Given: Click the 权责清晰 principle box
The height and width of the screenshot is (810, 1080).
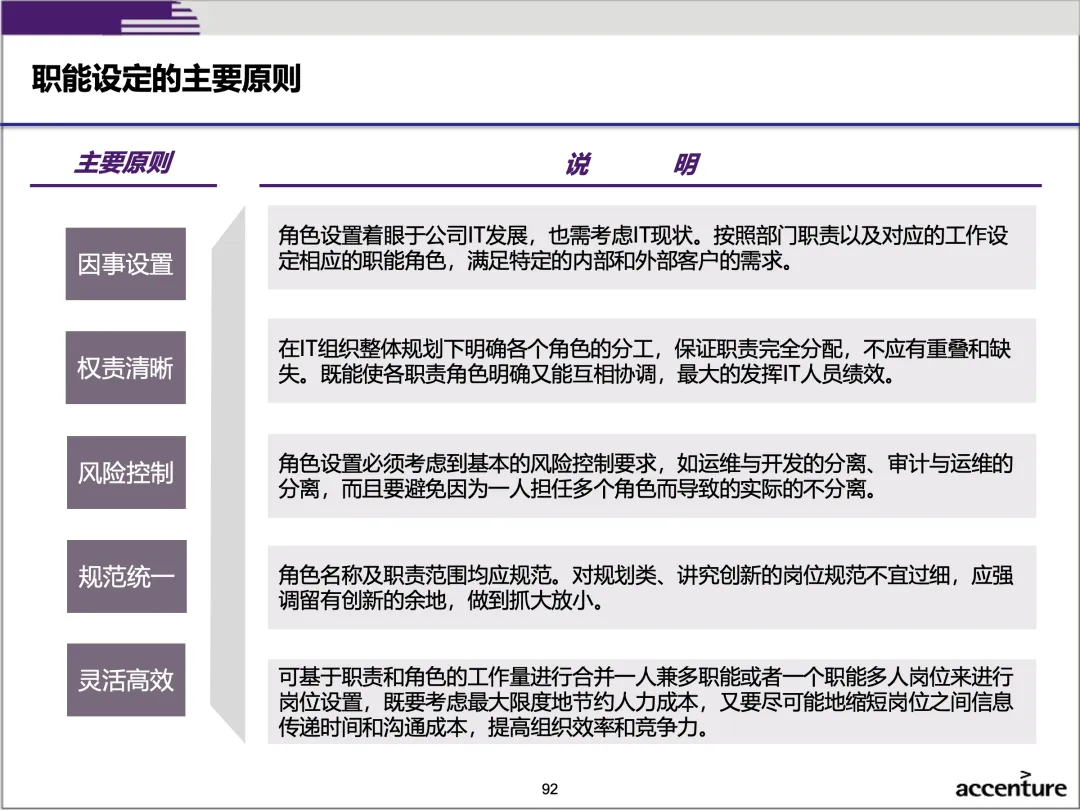Looking at the screenshot, I should click(x=126, y=367).
